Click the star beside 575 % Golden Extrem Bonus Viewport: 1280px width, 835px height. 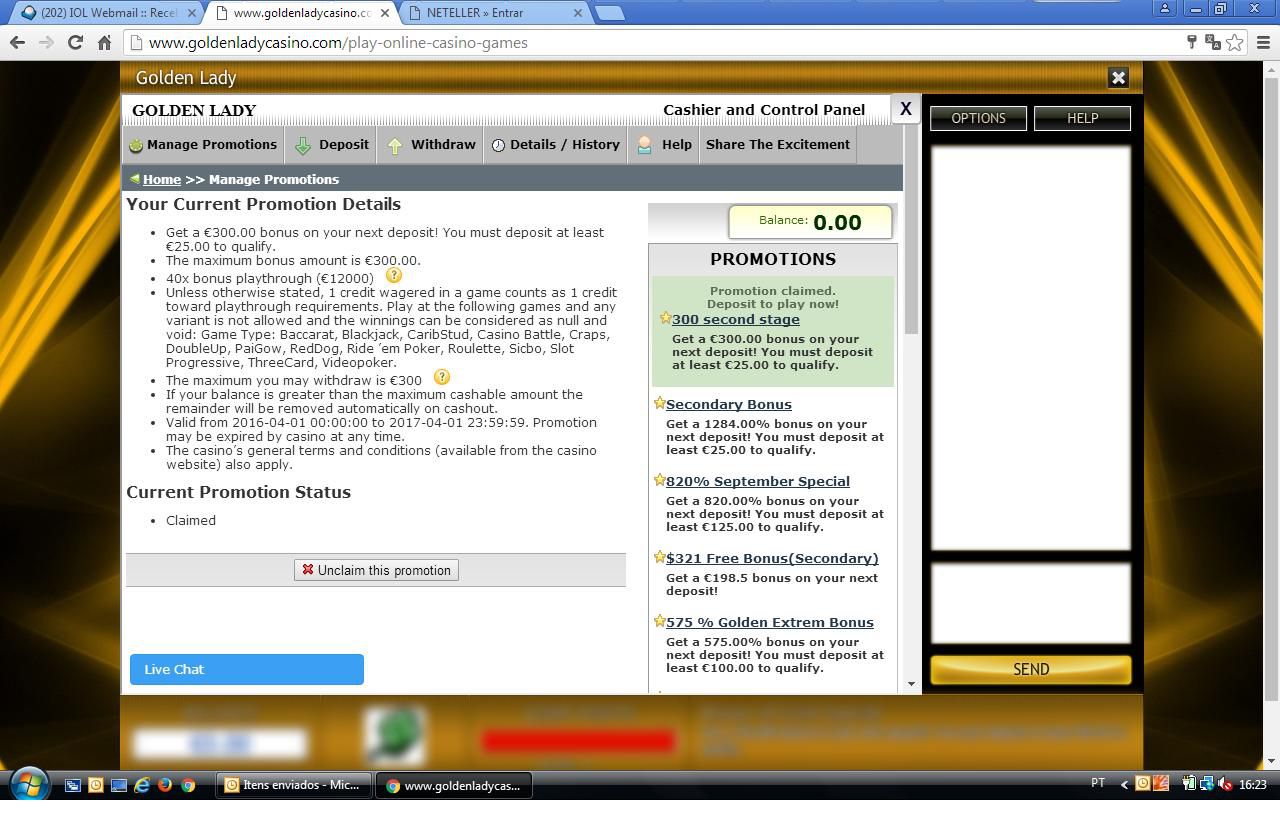tap(659, 621)
